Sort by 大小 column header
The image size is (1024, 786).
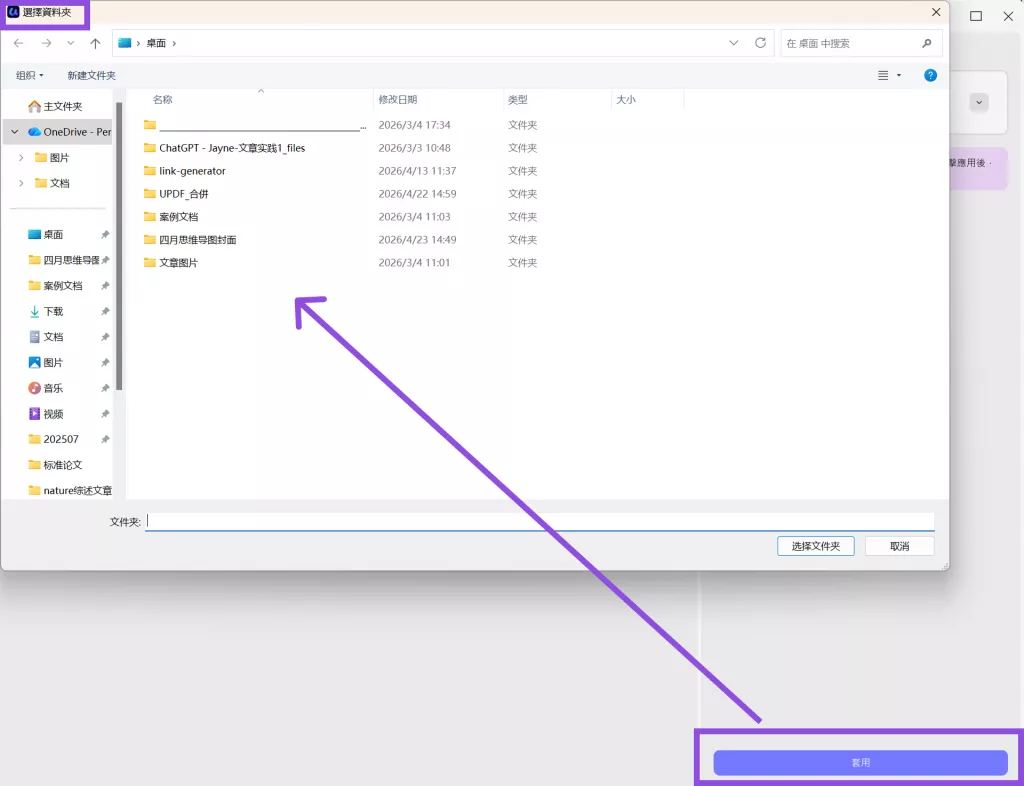[626, 99]
